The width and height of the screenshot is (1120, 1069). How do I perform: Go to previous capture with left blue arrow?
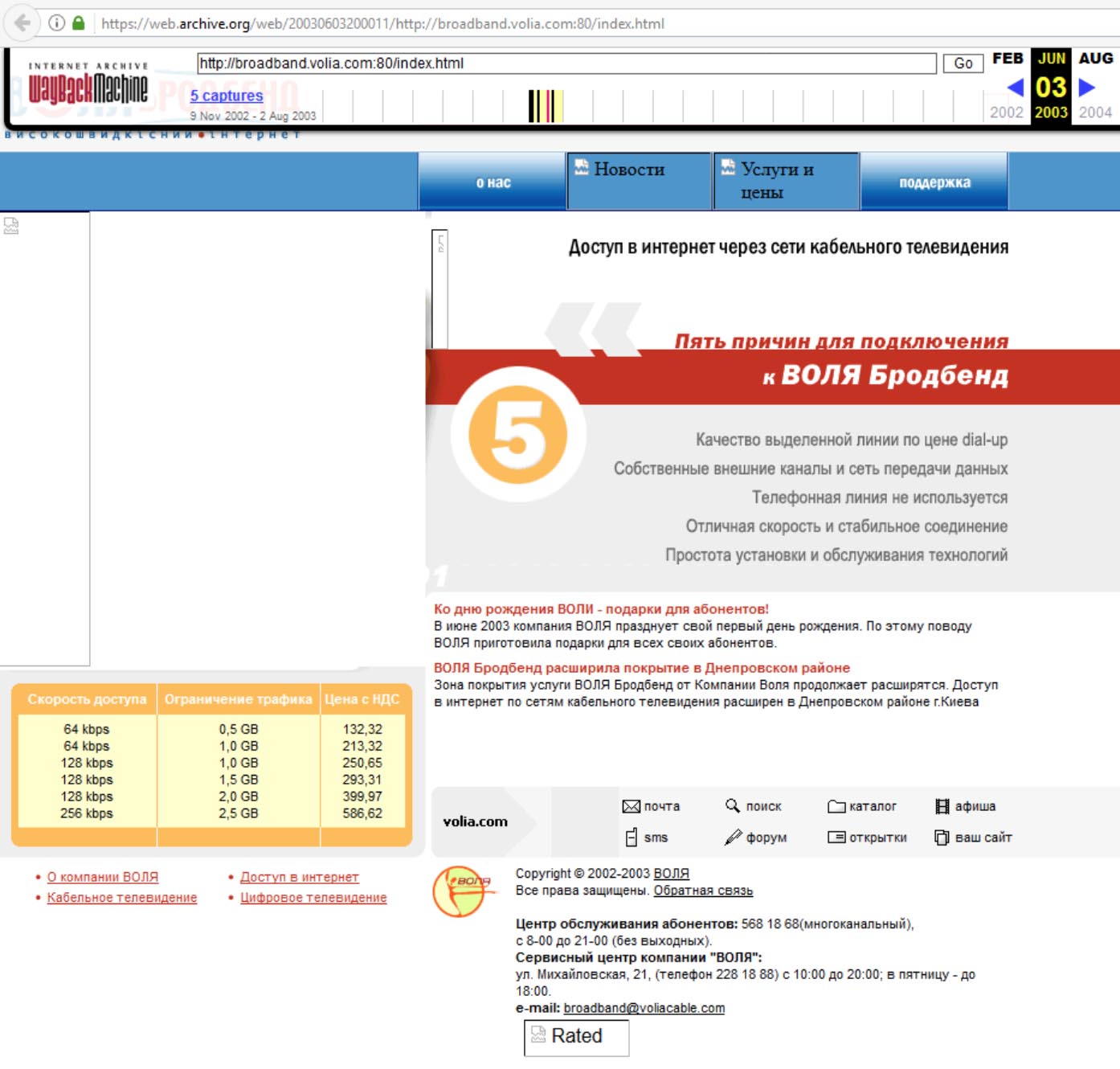coord(1015,87)
